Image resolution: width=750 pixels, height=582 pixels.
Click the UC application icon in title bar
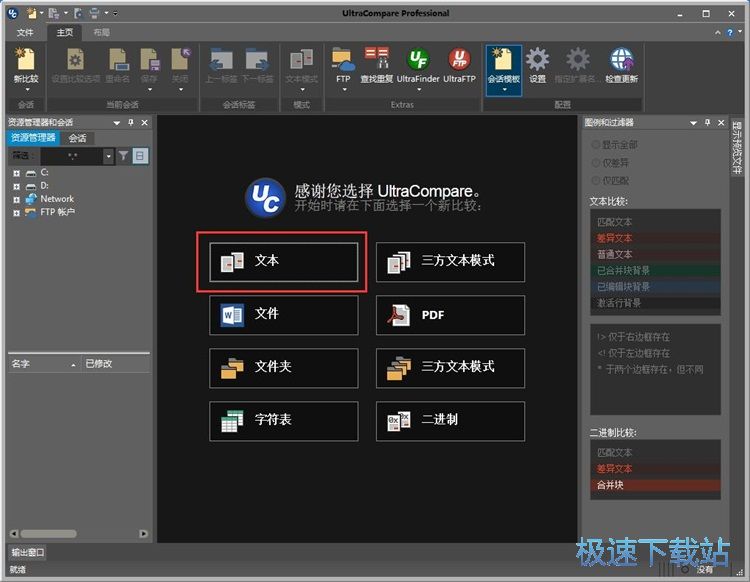pyautogui.click(x=13, y=13)
